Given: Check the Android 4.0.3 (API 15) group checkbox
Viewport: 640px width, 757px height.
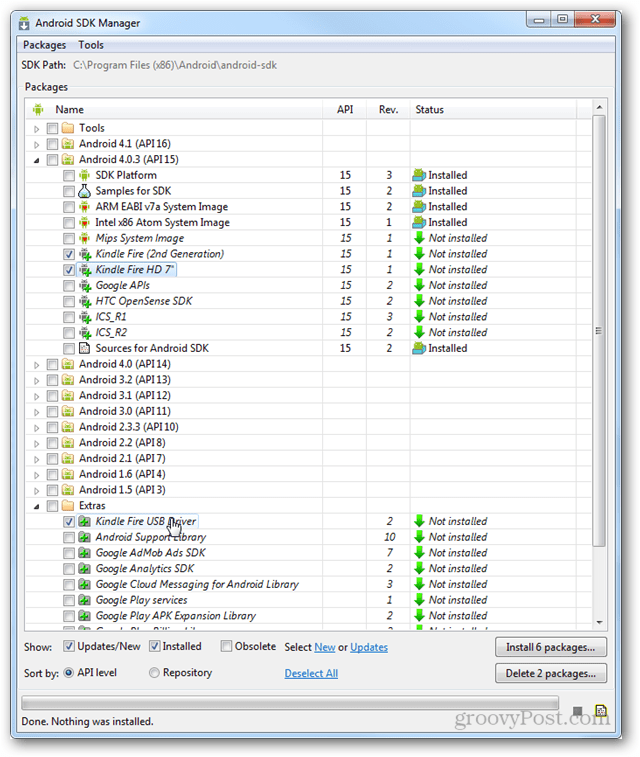Looking at the screenshot, I should pyautogui.click(x=53, y=160).
